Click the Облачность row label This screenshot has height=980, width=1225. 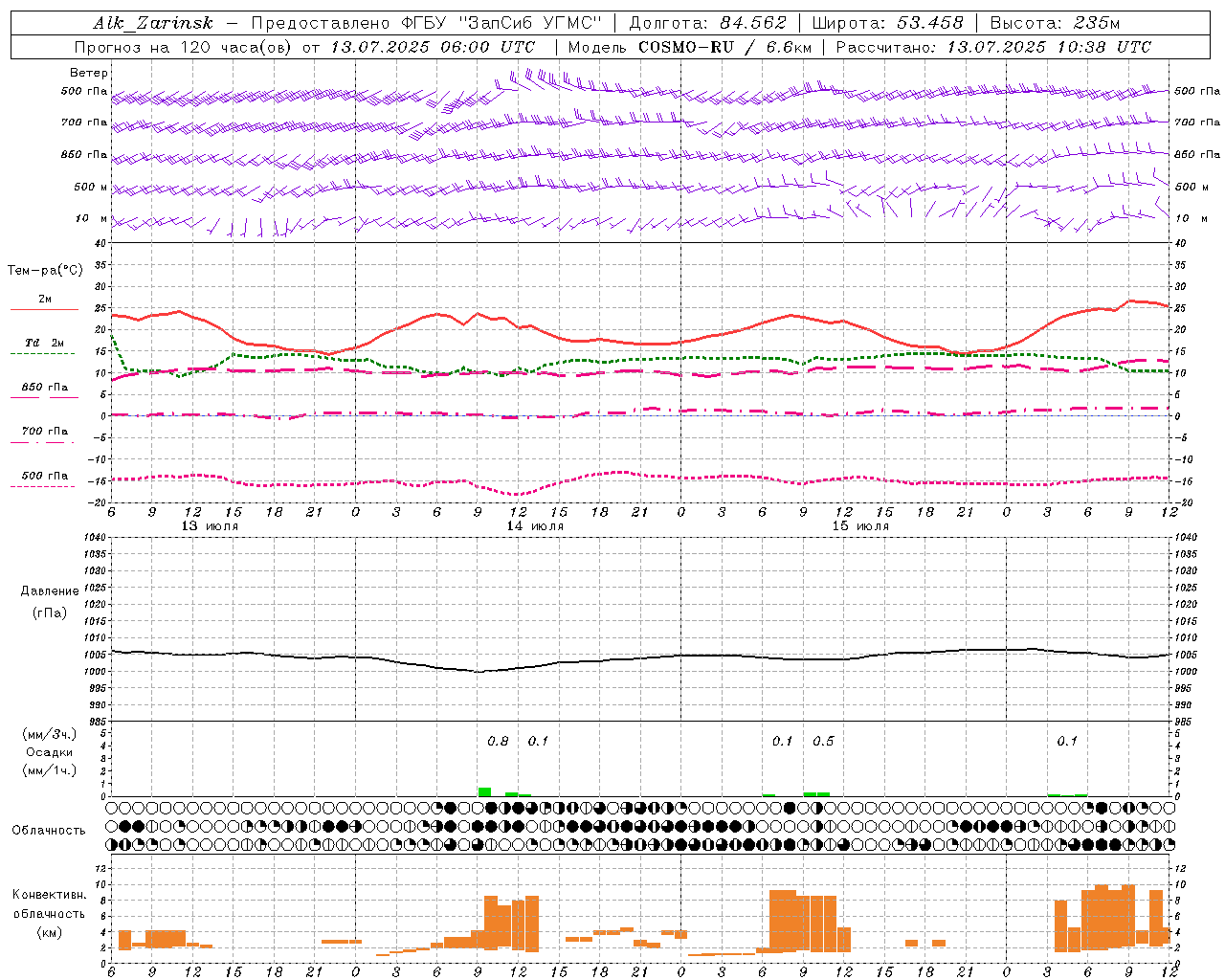(x=49, y=831)
